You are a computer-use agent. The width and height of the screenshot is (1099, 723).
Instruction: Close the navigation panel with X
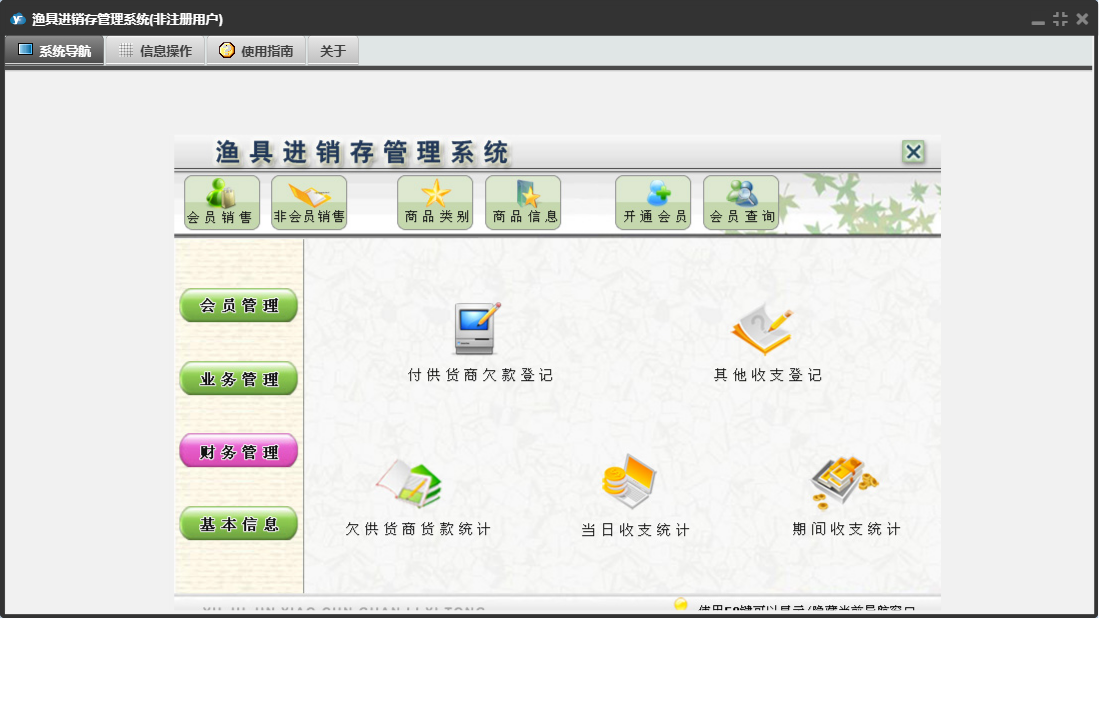coord(913,152)
